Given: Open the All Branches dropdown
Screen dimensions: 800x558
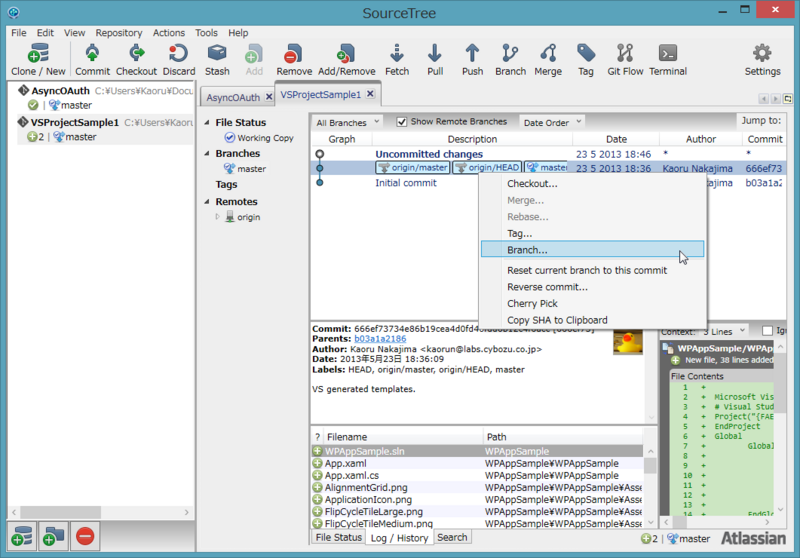Looking at the screenshot, I should (347, 122).
